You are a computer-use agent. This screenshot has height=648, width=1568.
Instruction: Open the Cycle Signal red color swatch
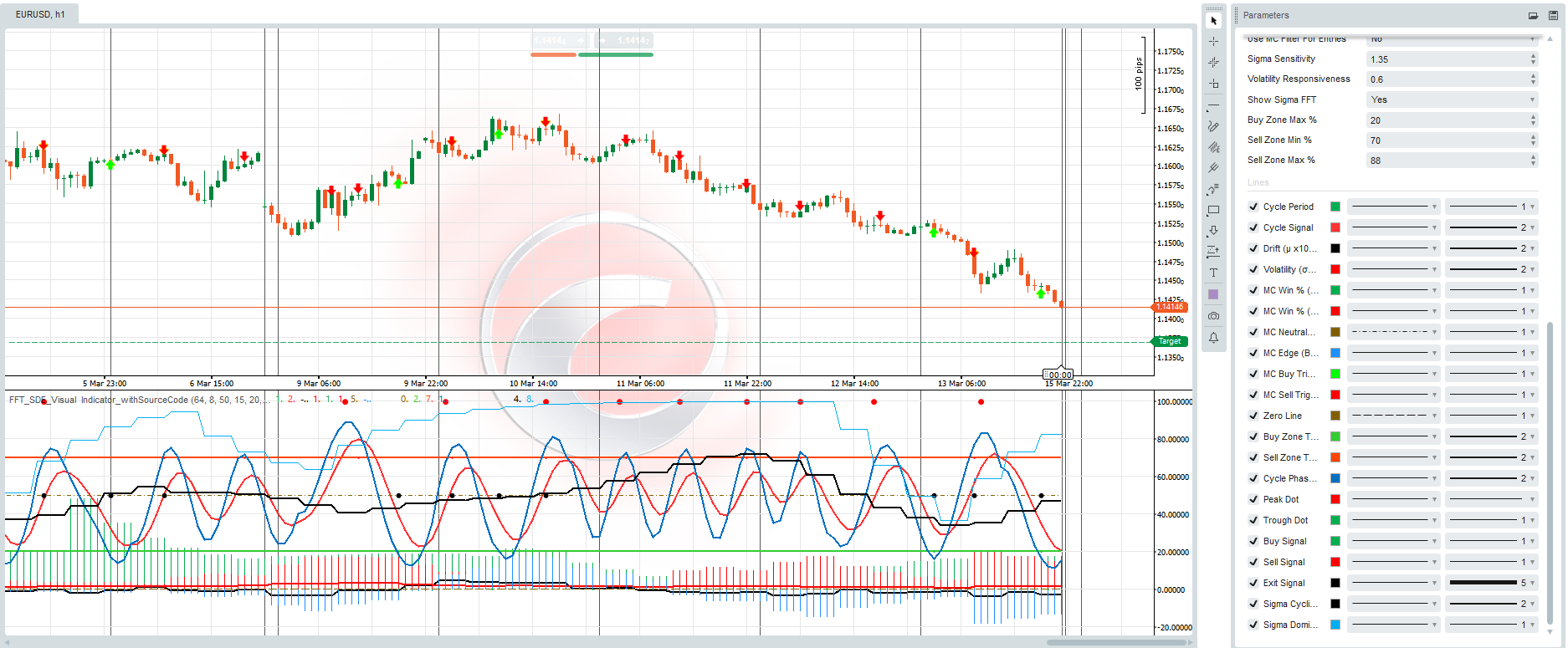(x=1335, y=227)
